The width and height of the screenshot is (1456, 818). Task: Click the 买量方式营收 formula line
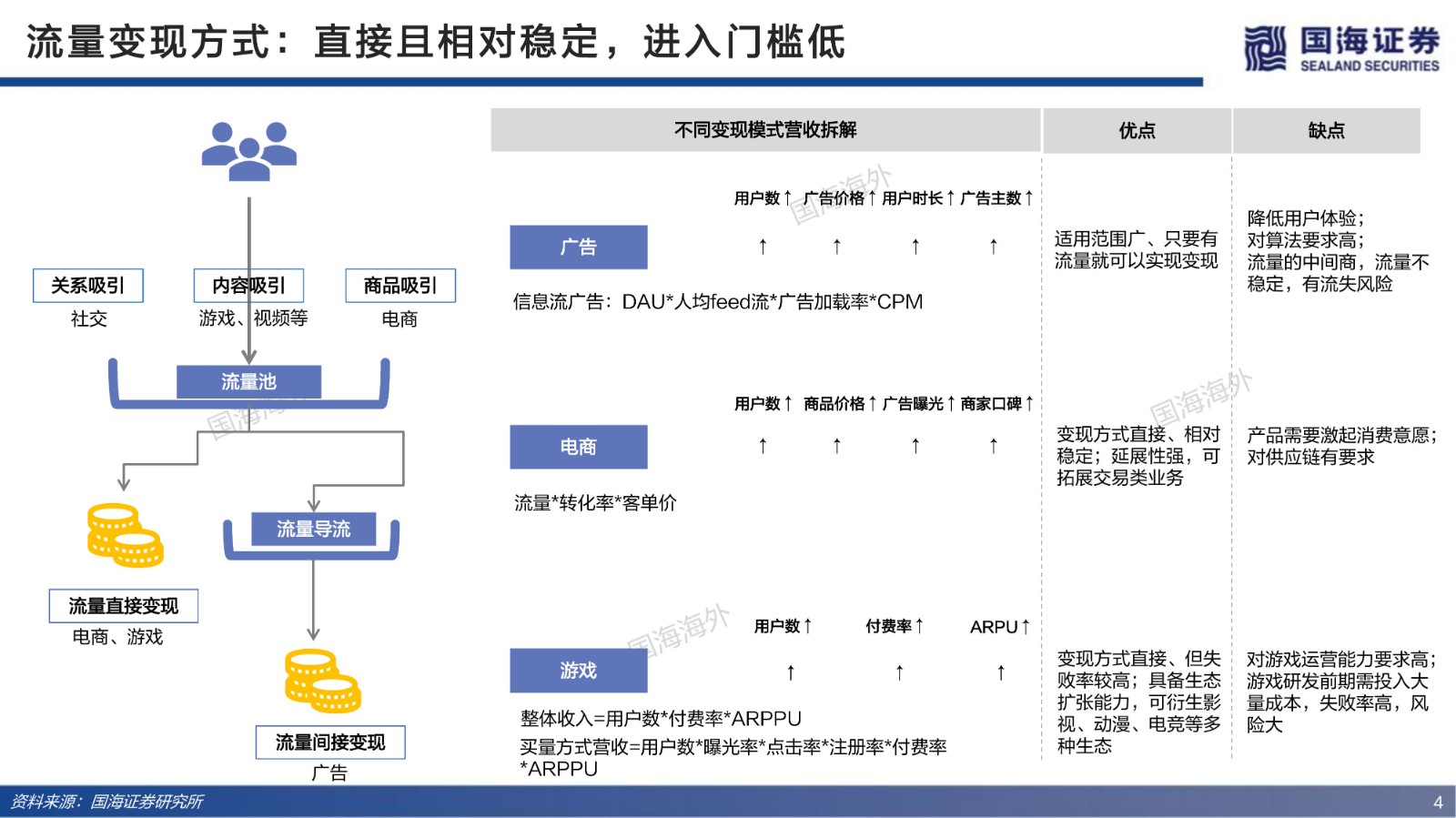733,757
